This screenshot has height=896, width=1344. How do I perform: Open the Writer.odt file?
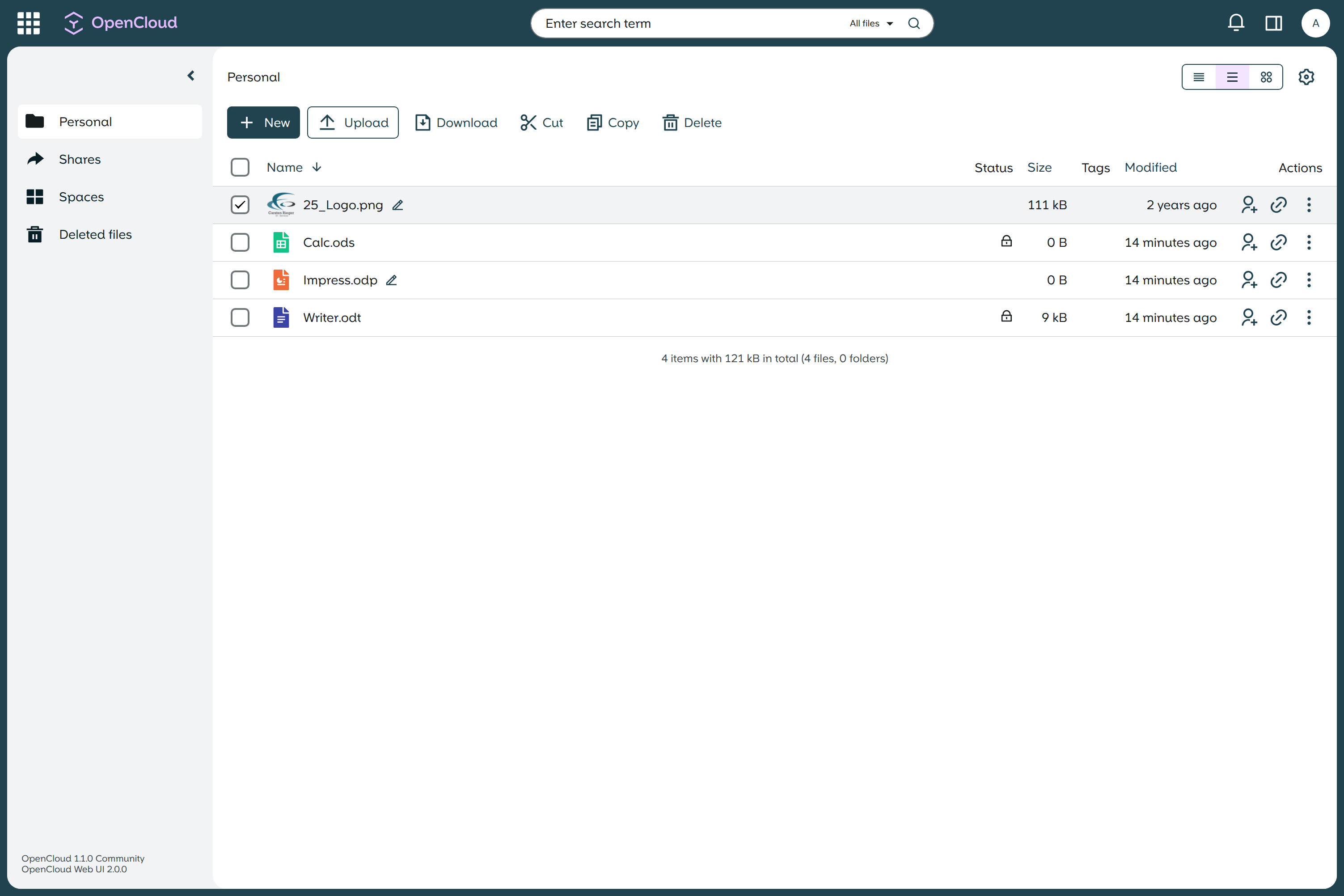pos(332,317)
